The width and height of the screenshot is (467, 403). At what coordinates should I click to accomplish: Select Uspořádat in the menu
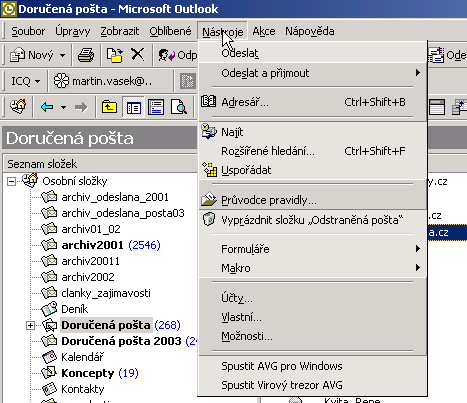coord(313,170)
